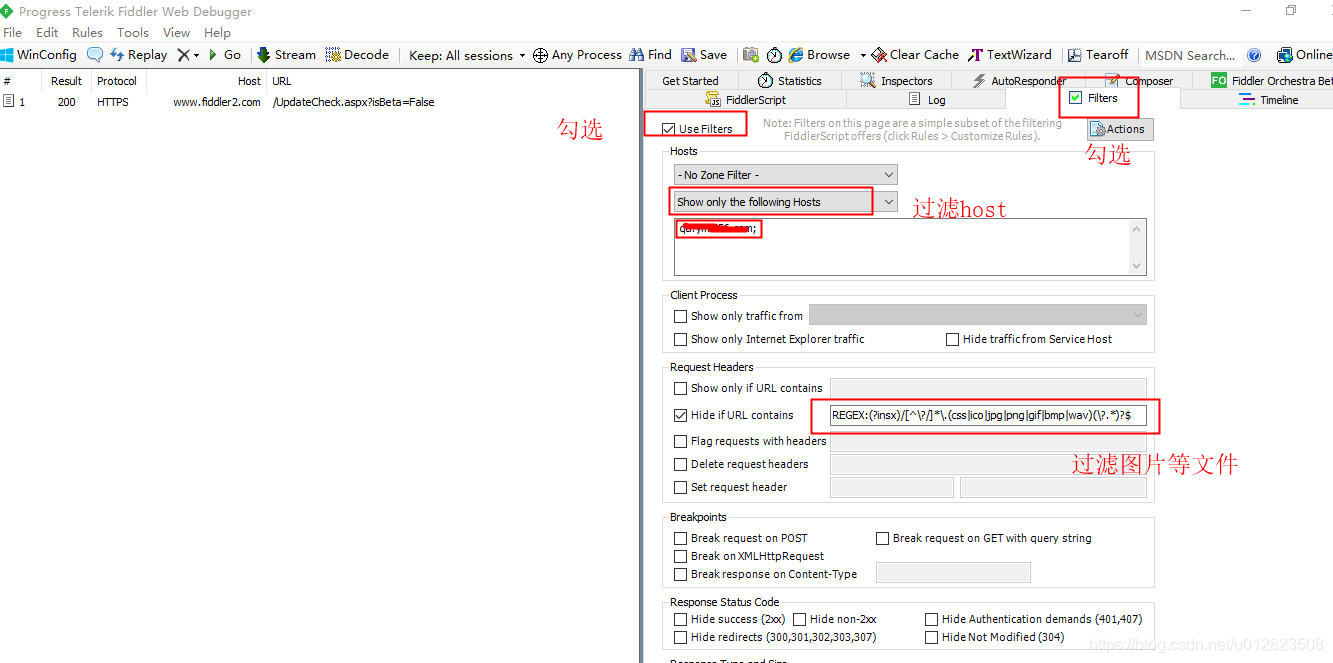Open AutoResponder tab
The width and height of the screenshot is (1333, 663).
coord(1019,81)
